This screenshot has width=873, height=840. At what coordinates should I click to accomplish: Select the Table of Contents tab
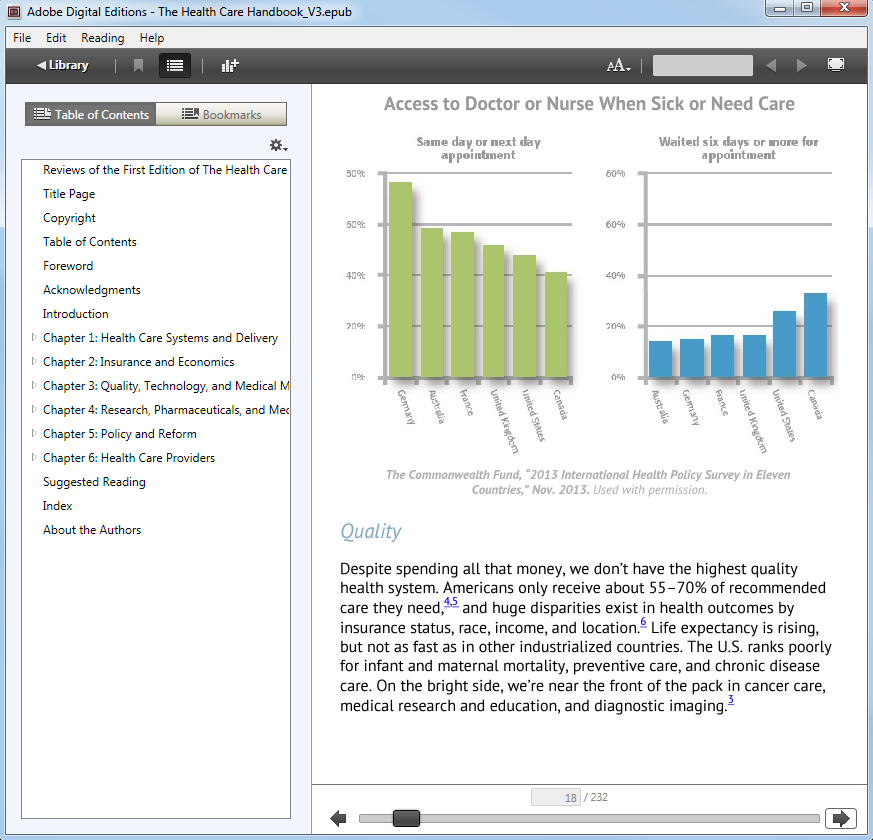click(x=91, y=115)
